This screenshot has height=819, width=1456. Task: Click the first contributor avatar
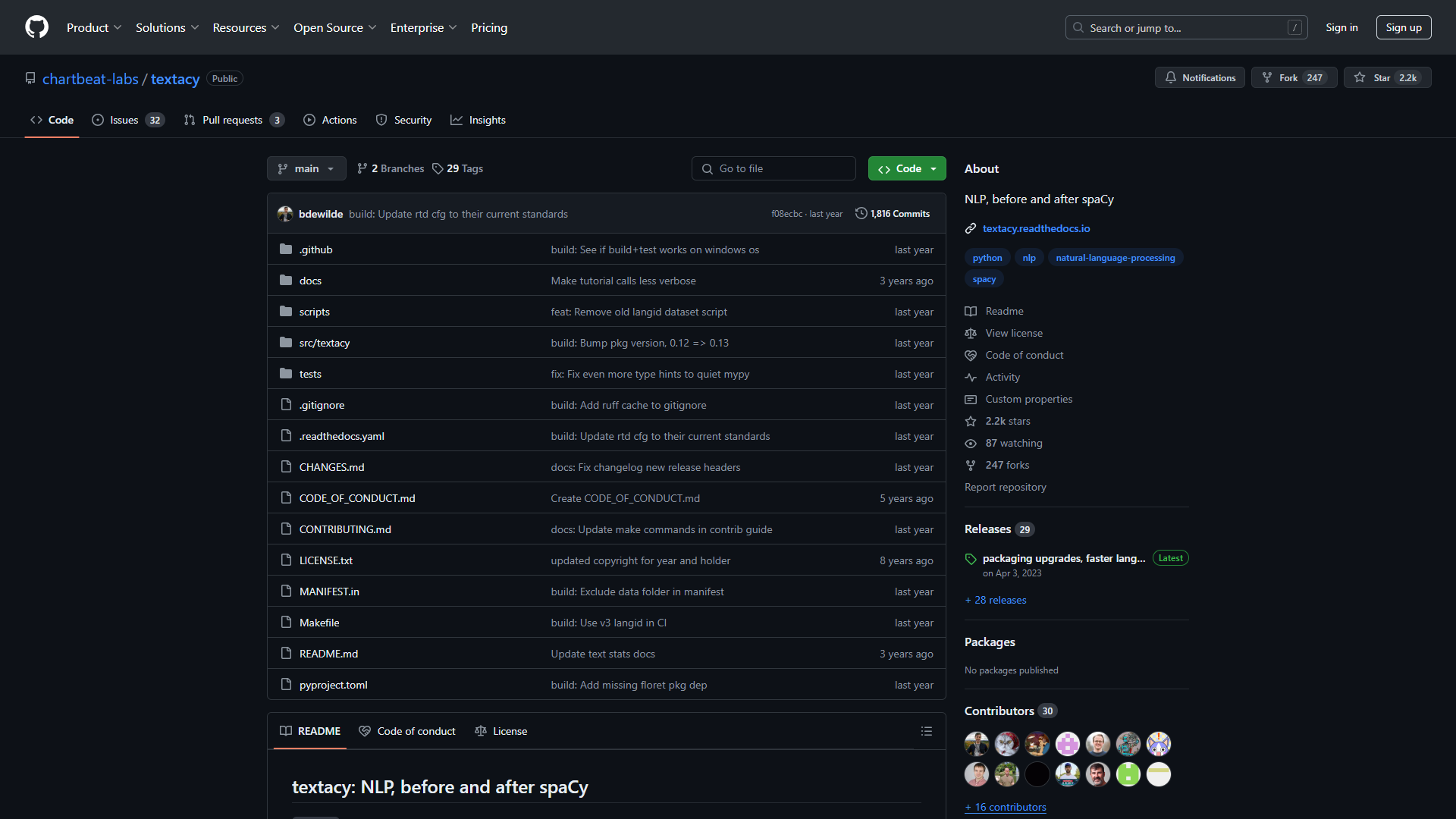(x=976, y=744)
